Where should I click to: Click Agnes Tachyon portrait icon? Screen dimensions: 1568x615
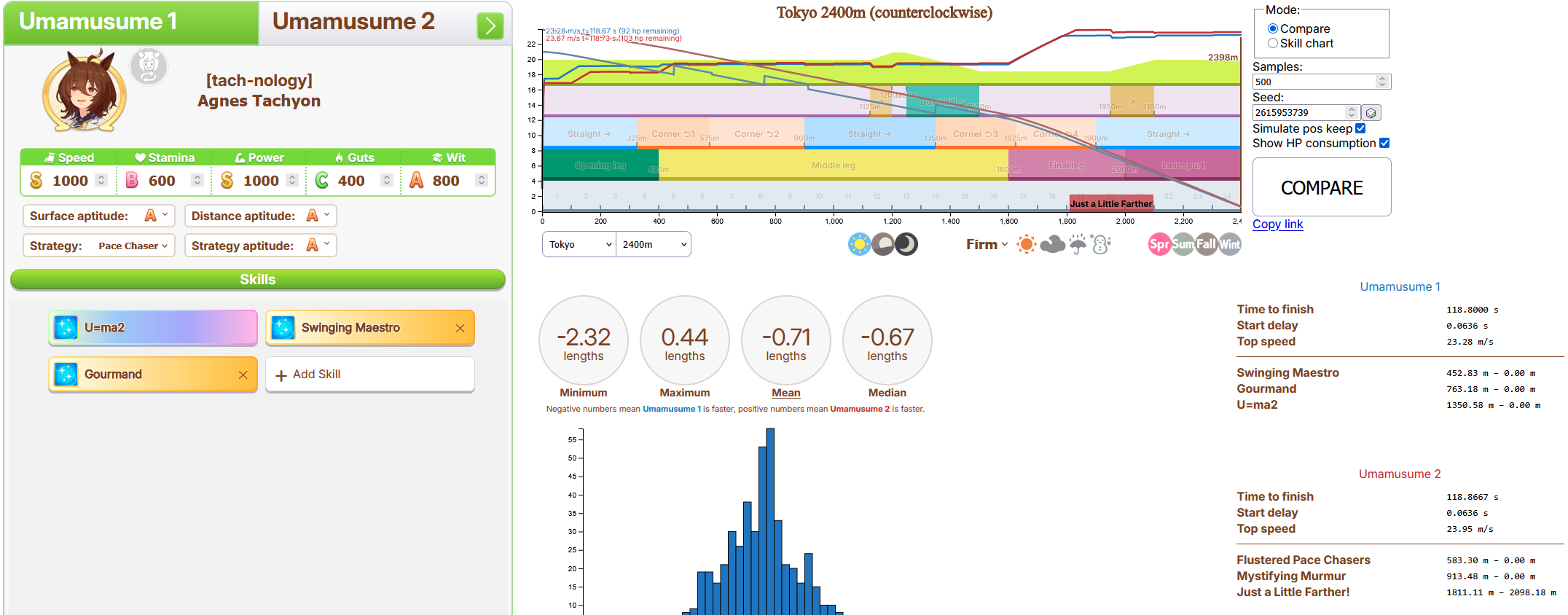point(85,90)
